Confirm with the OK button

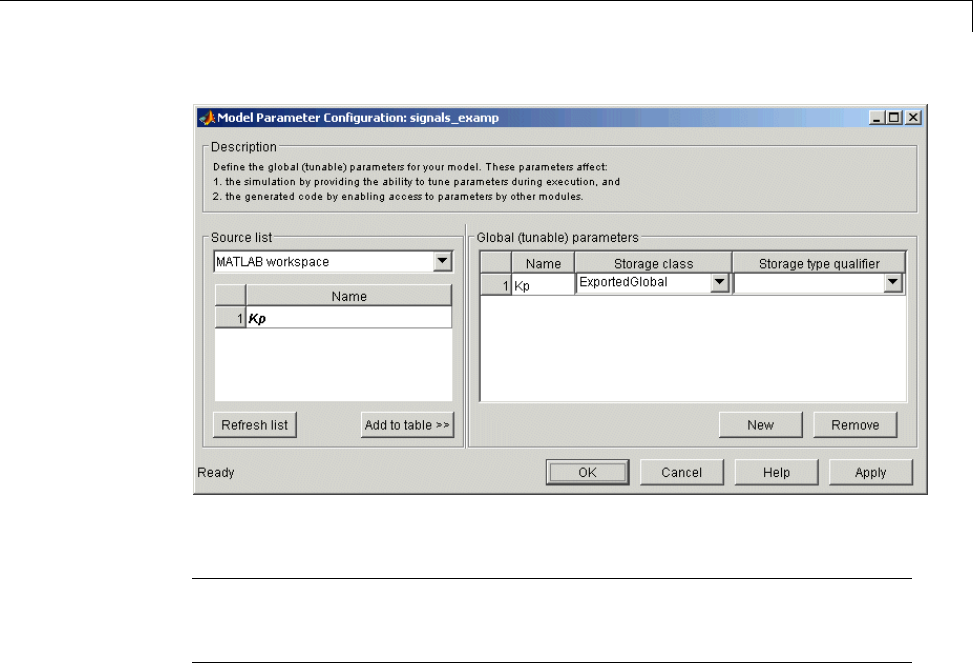point(588,472)
